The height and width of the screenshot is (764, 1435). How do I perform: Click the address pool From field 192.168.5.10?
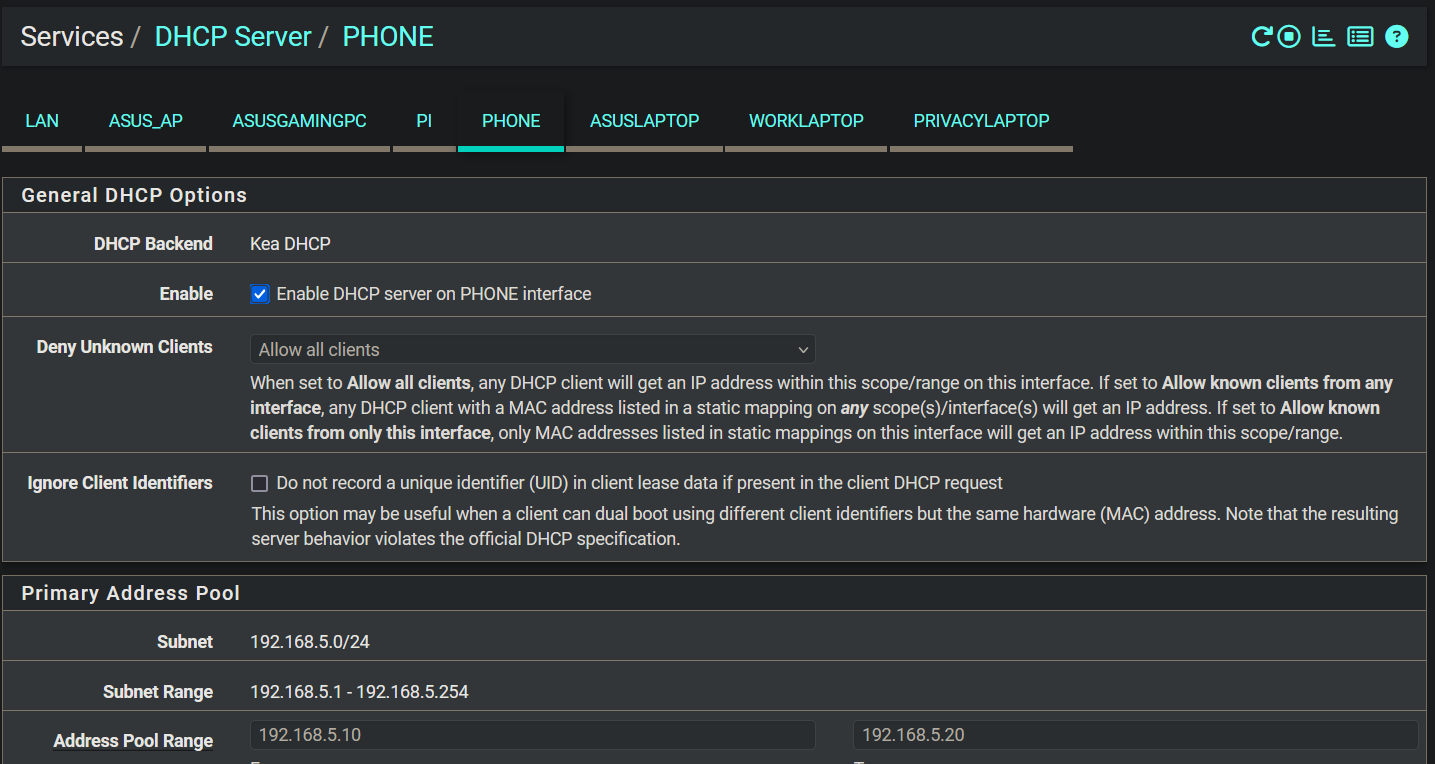click(532, 735)
